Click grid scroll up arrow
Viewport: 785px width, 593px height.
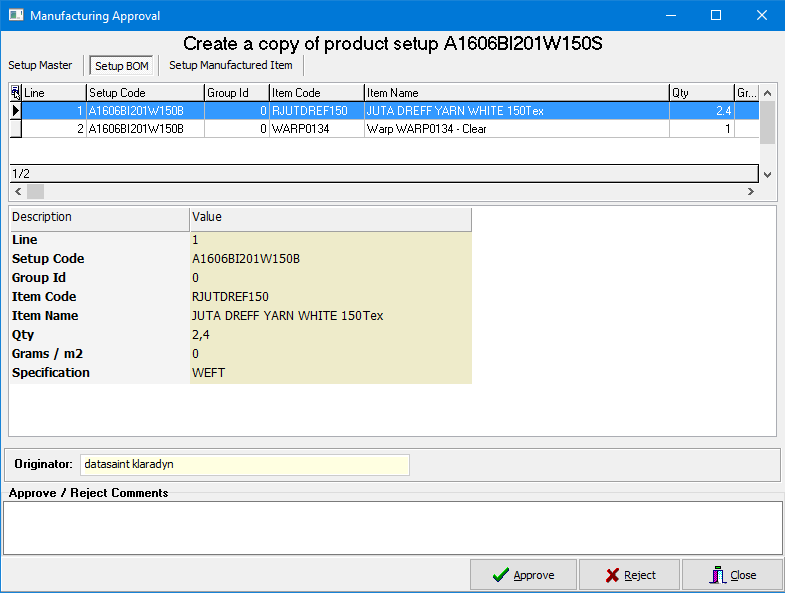coord(767,93)
